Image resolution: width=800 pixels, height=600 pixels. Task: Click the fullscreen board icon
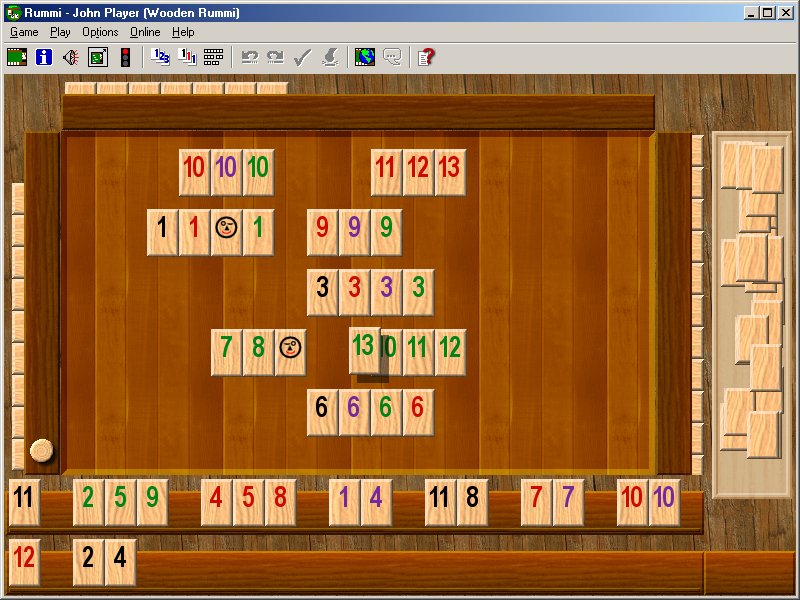(x=98, y=57)
